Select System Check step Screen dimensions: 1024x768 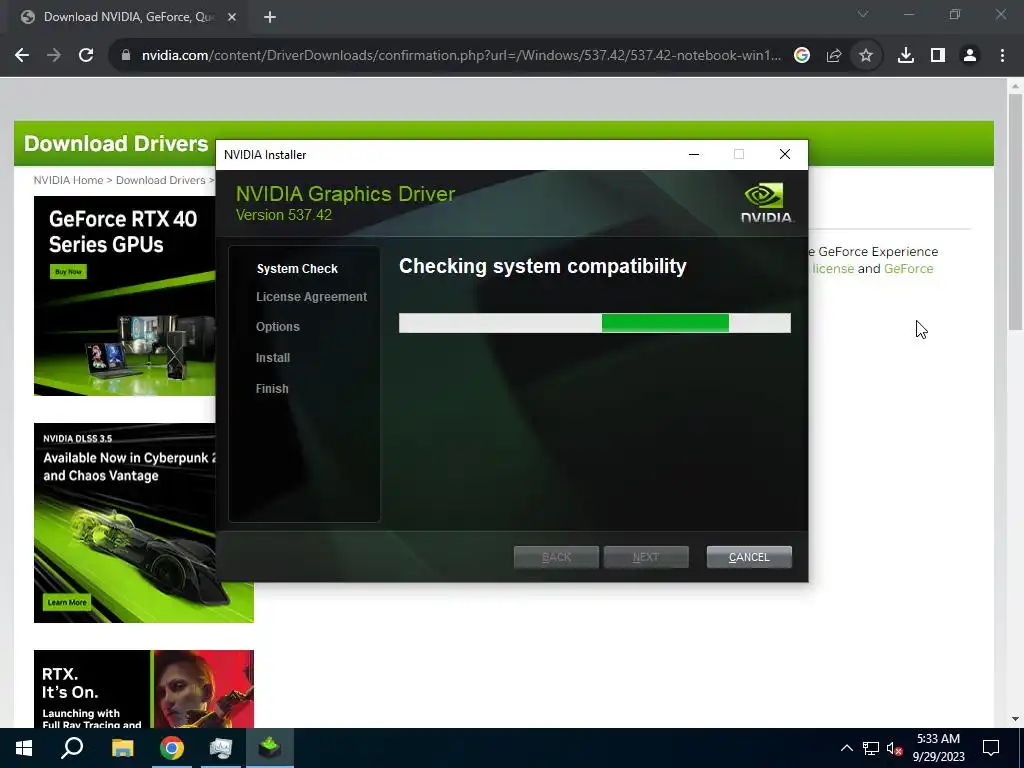(297, 268)
